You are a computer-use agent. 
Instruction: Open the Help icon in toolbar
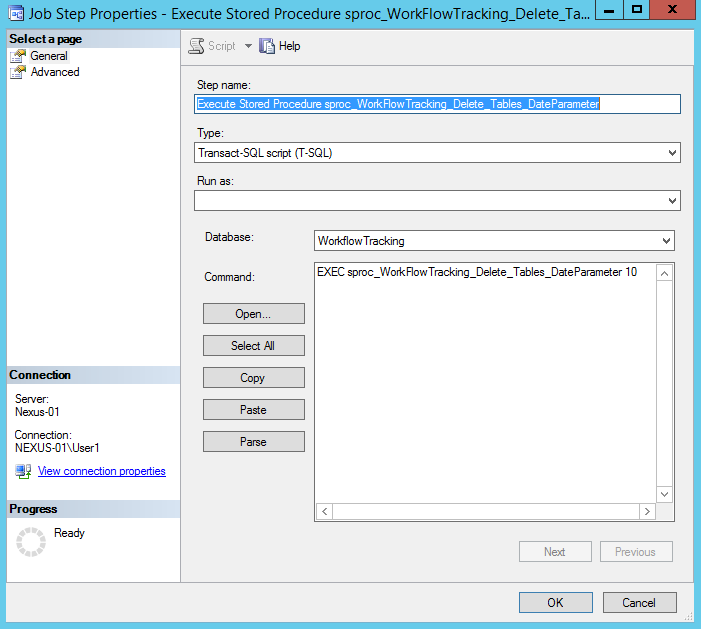click(267, 46)
